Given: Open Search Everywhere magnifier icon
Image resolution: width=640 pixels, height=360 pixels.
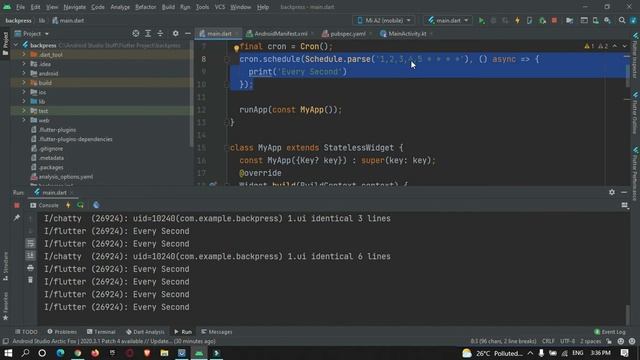Looking at the screenshot, I should click(x=622, y=20).
